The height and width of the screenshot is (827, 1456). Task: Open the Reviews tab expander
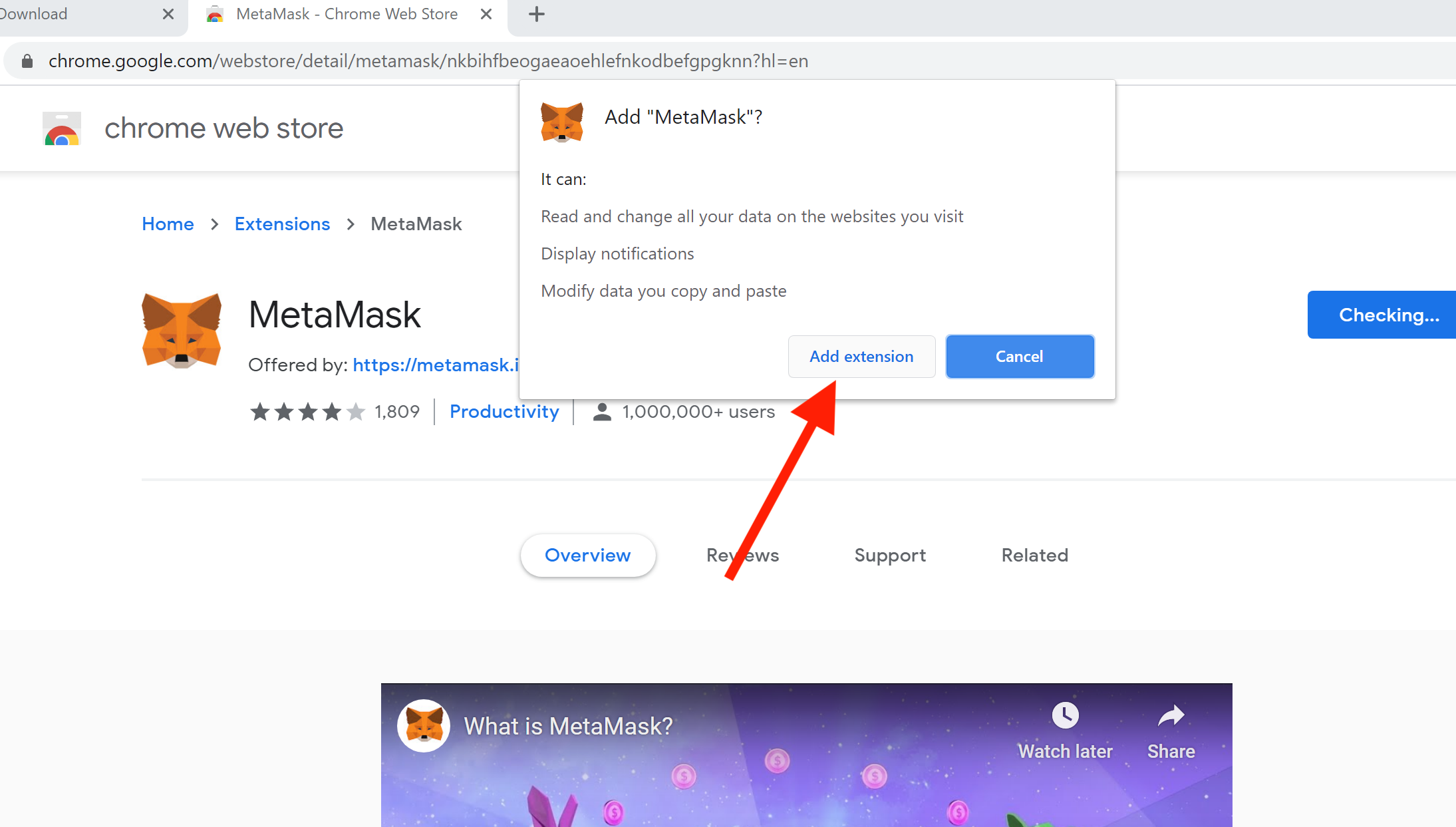[743, 555]
